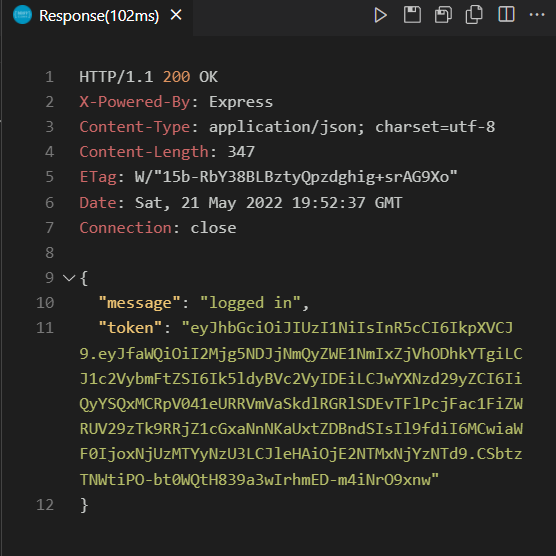Click token line starting with QyYSQxMC
This screenshot has height=556, width=556.
coord(301,404)
